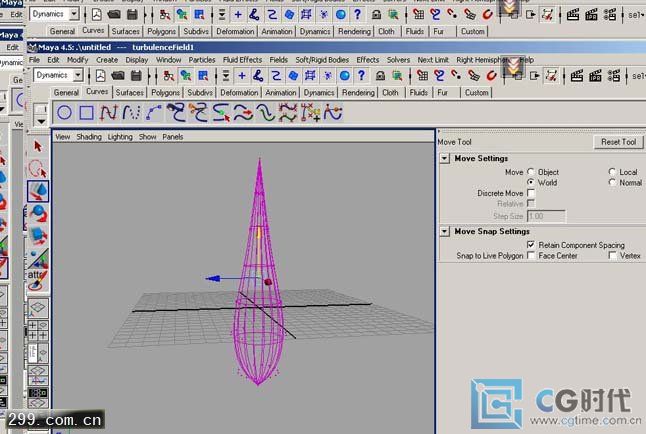Switch to Deformation shelf tab in back window
Image resolution: width=646 pixels, height=434 pixels.
(235, 31)
